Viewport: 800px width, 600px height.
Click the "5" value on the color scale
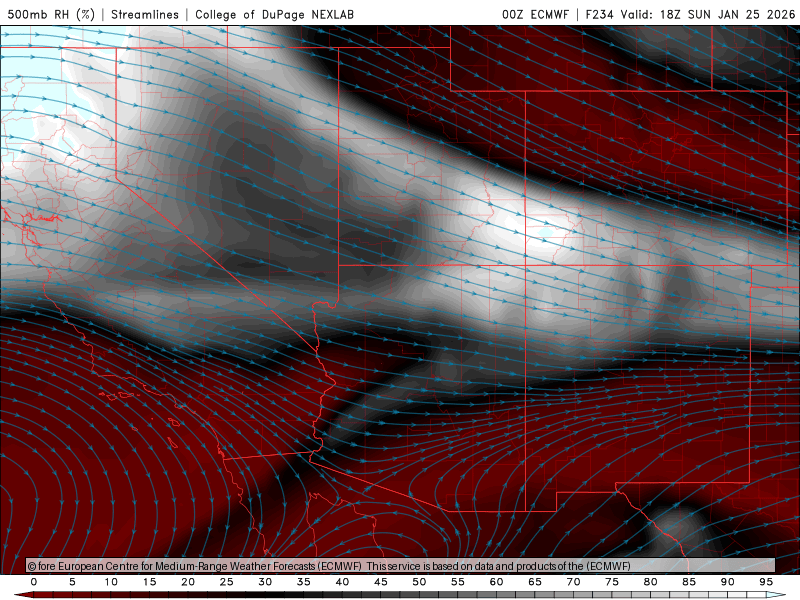click(x=72, y=582)
